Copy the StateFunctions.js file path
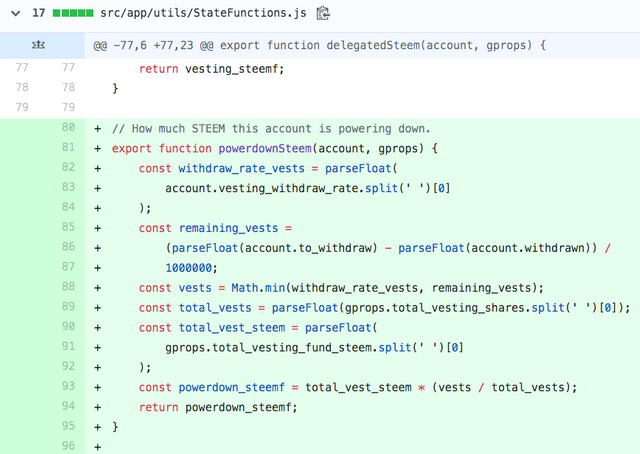 point(323,13)
